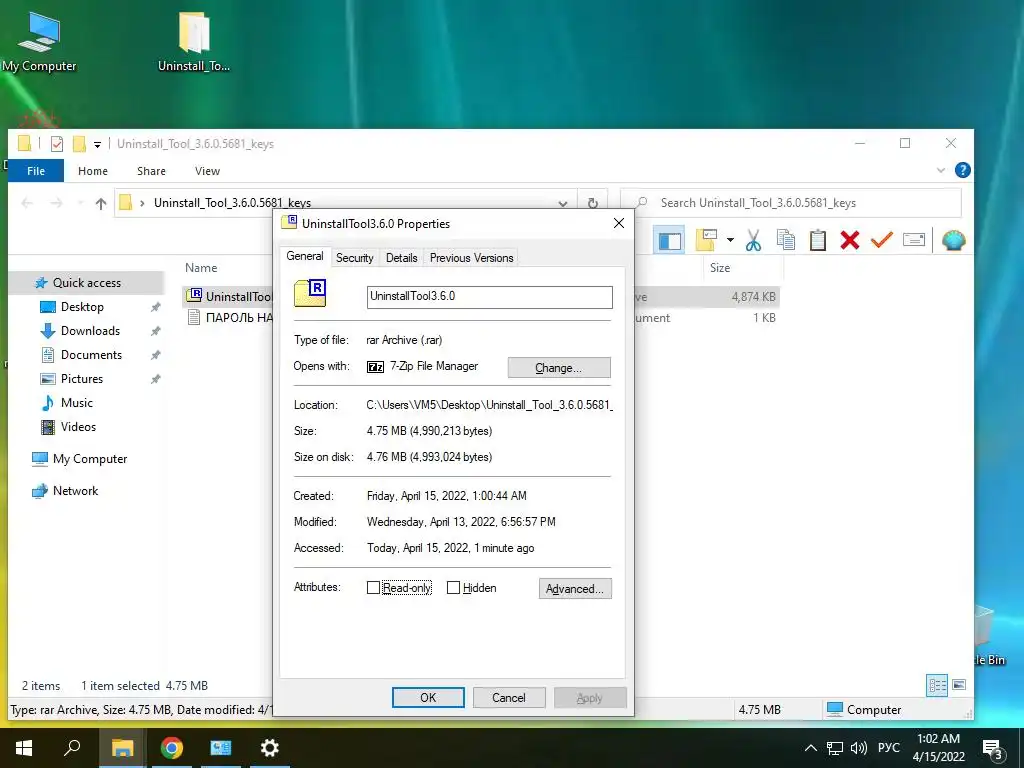Select Videos in navigation pane
The width and height of the screenshot is (1024, 768).
(78, 427)
